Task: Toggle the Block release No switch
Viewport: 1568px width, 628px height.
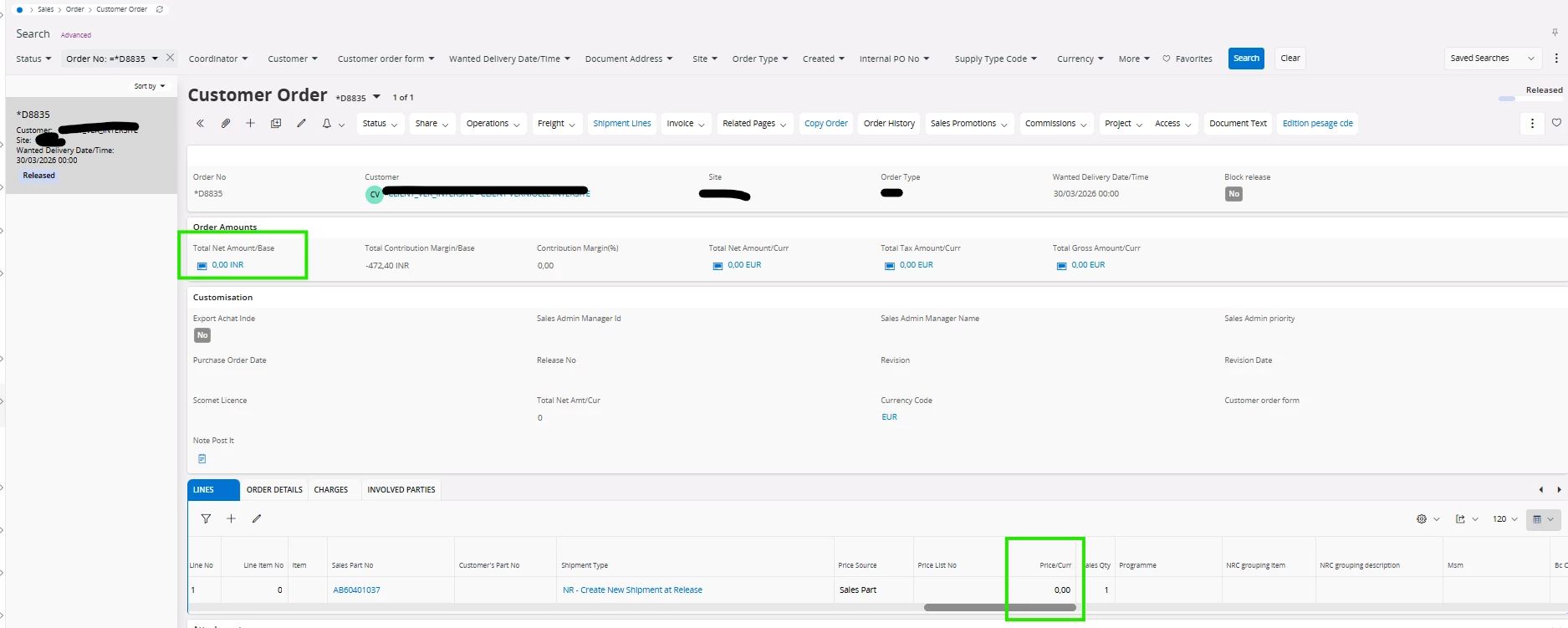Action: (1233, 194)
